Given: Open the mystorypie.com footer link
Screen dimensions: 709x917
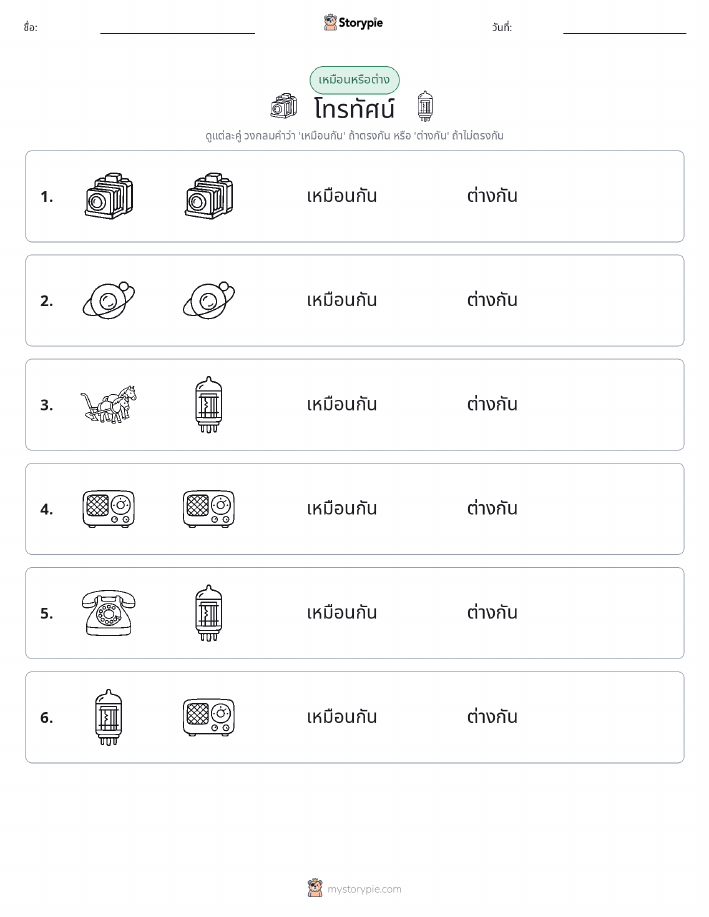Looking at the screenshot, I should pos(364,889).
